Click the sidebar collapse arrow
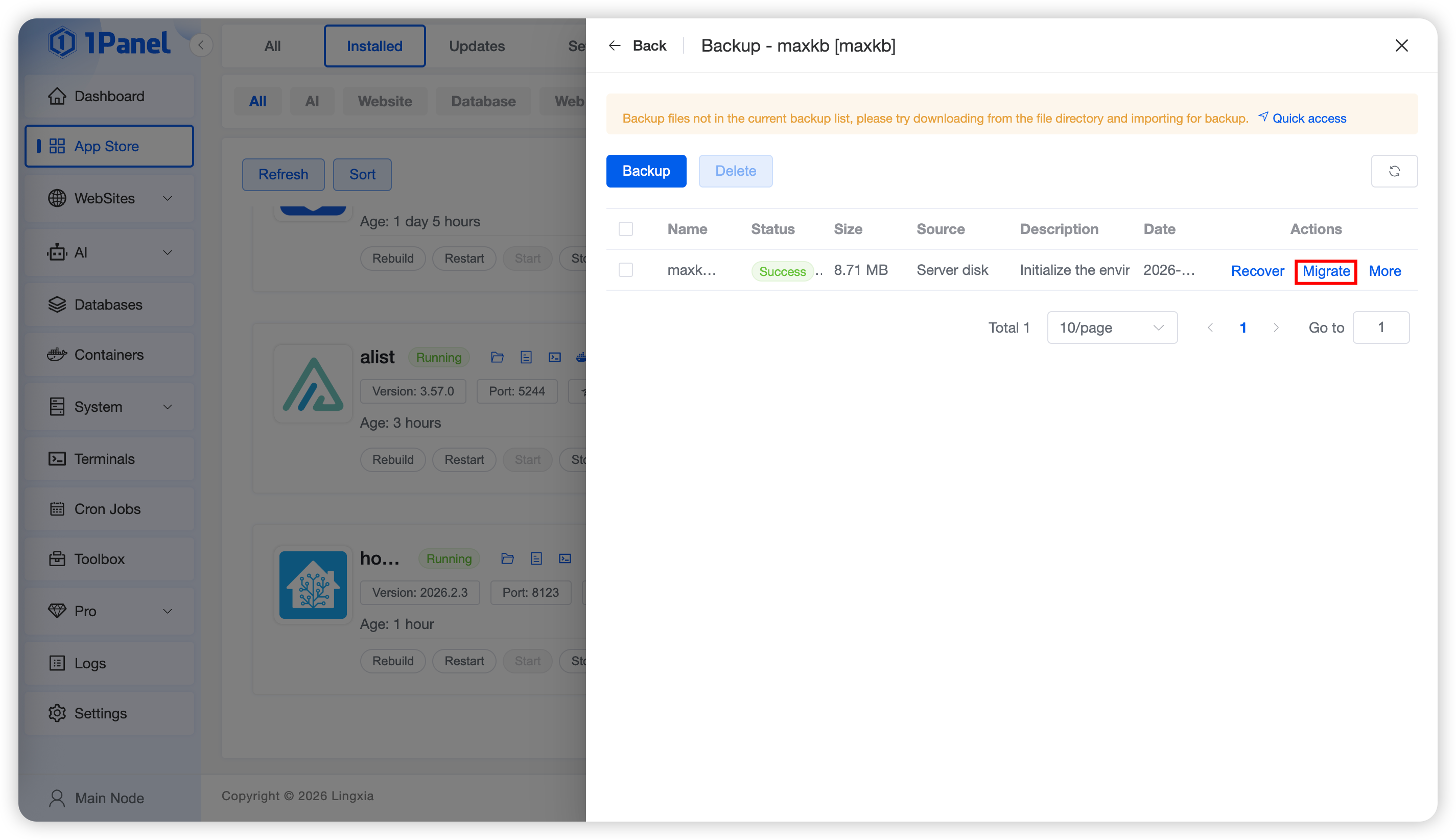This screenshot has height=840, width=1456. [x=201, y=45]
